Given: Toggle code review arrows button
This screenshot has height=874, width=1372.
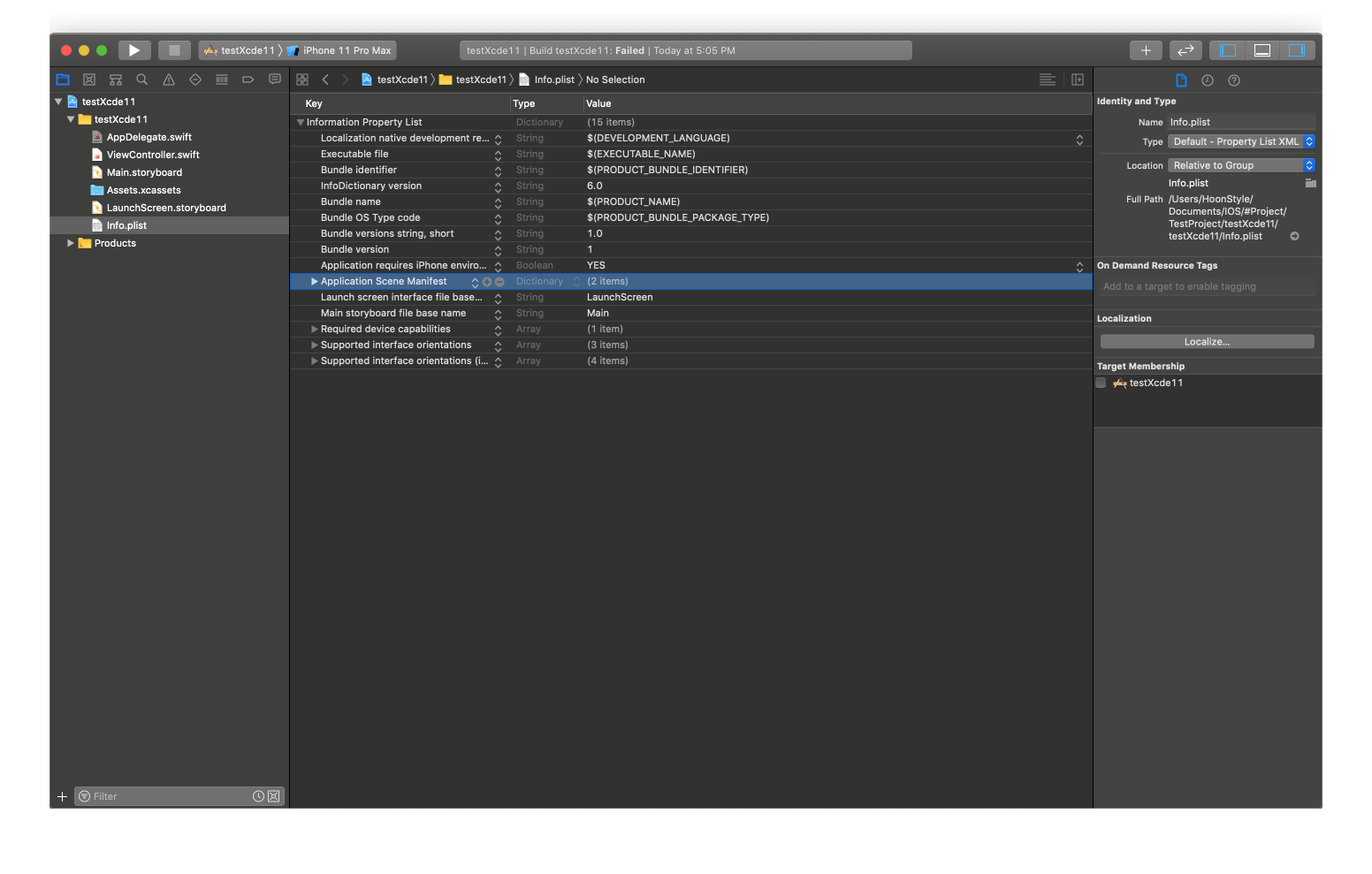Looking at the screenshot, I should [1185, 50].
